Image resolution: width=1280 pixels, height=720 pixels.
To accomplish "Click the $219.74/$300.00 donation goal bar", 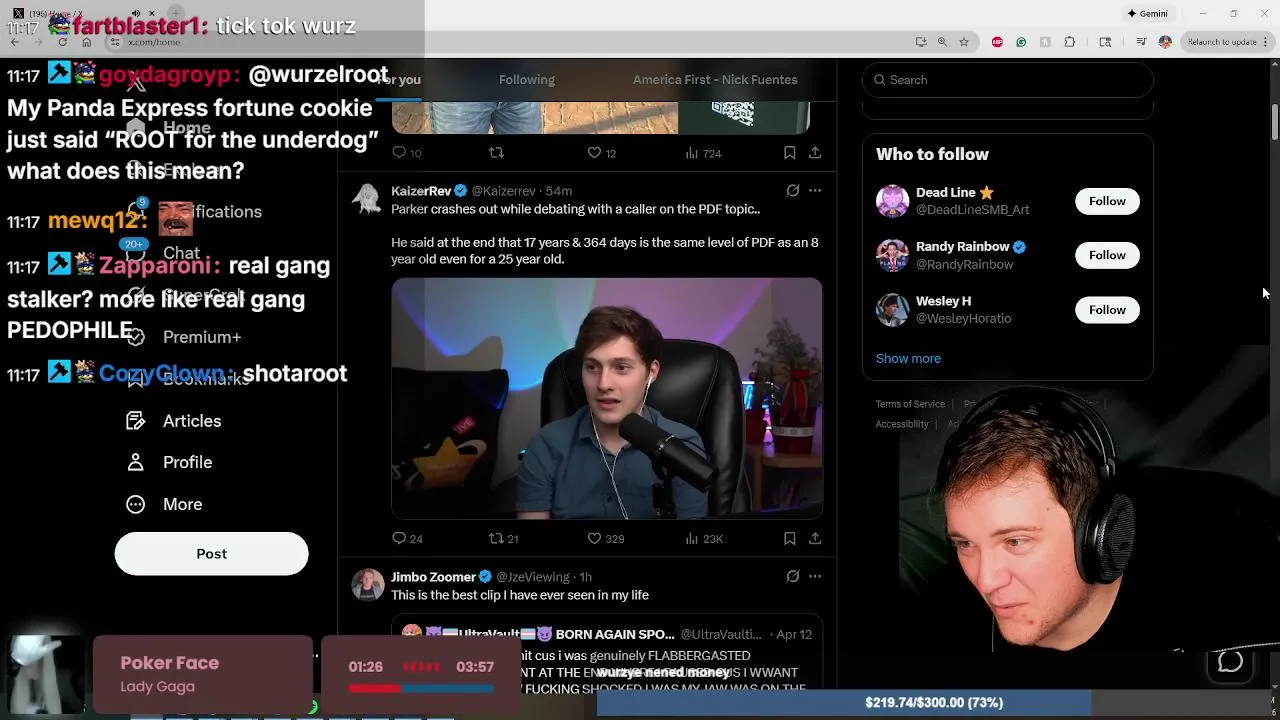I will tap(933, 703).
